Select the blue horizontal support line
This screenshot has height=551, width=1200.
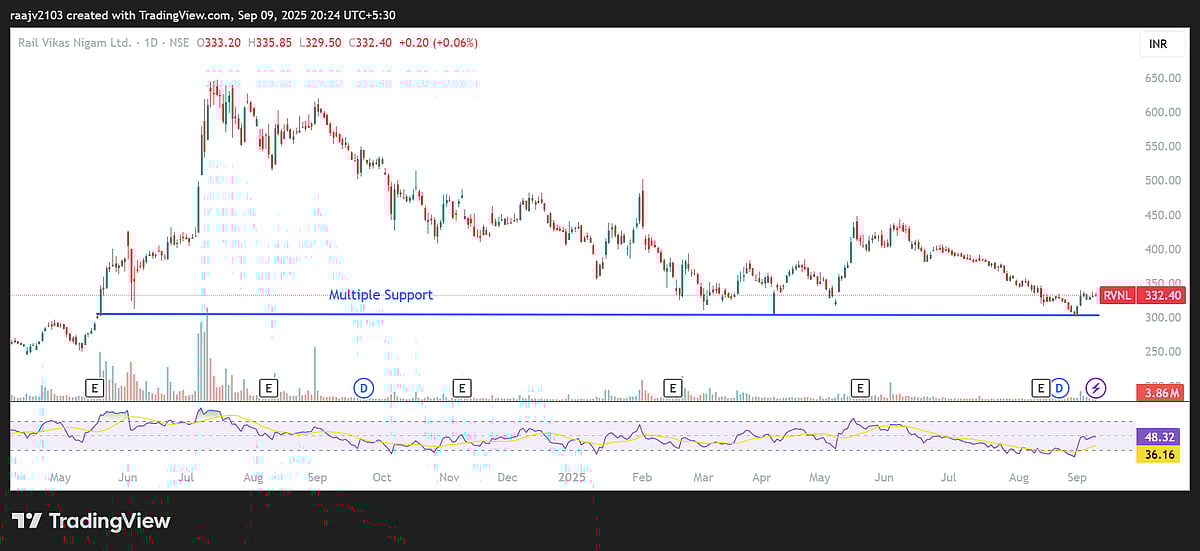(x=600, y=315)
